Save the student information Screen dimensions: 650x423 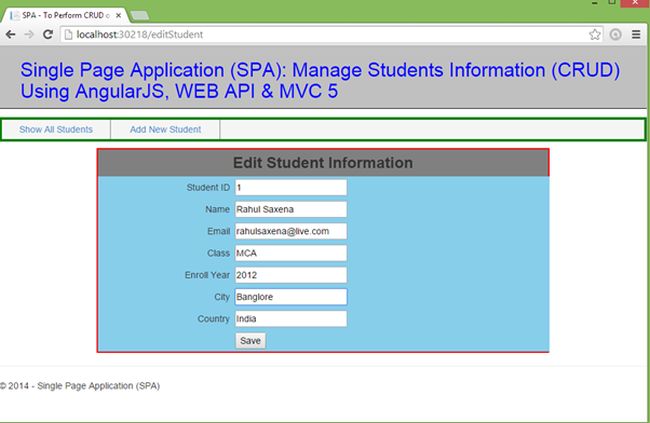pos(250,341)
